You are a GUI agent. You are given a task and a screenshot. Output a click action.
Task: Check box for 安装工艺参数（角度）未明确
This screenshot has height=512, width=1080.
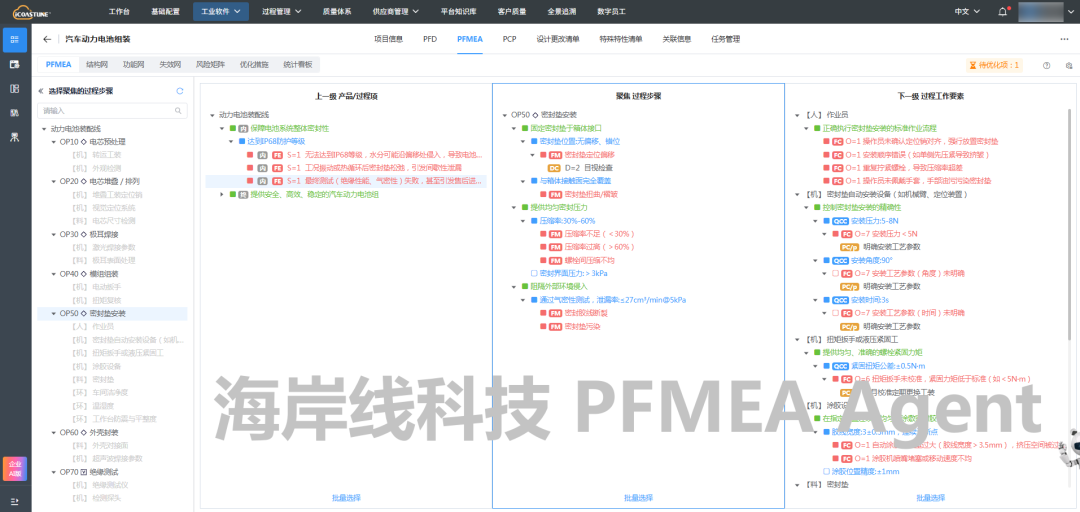(x=835, y=274)
